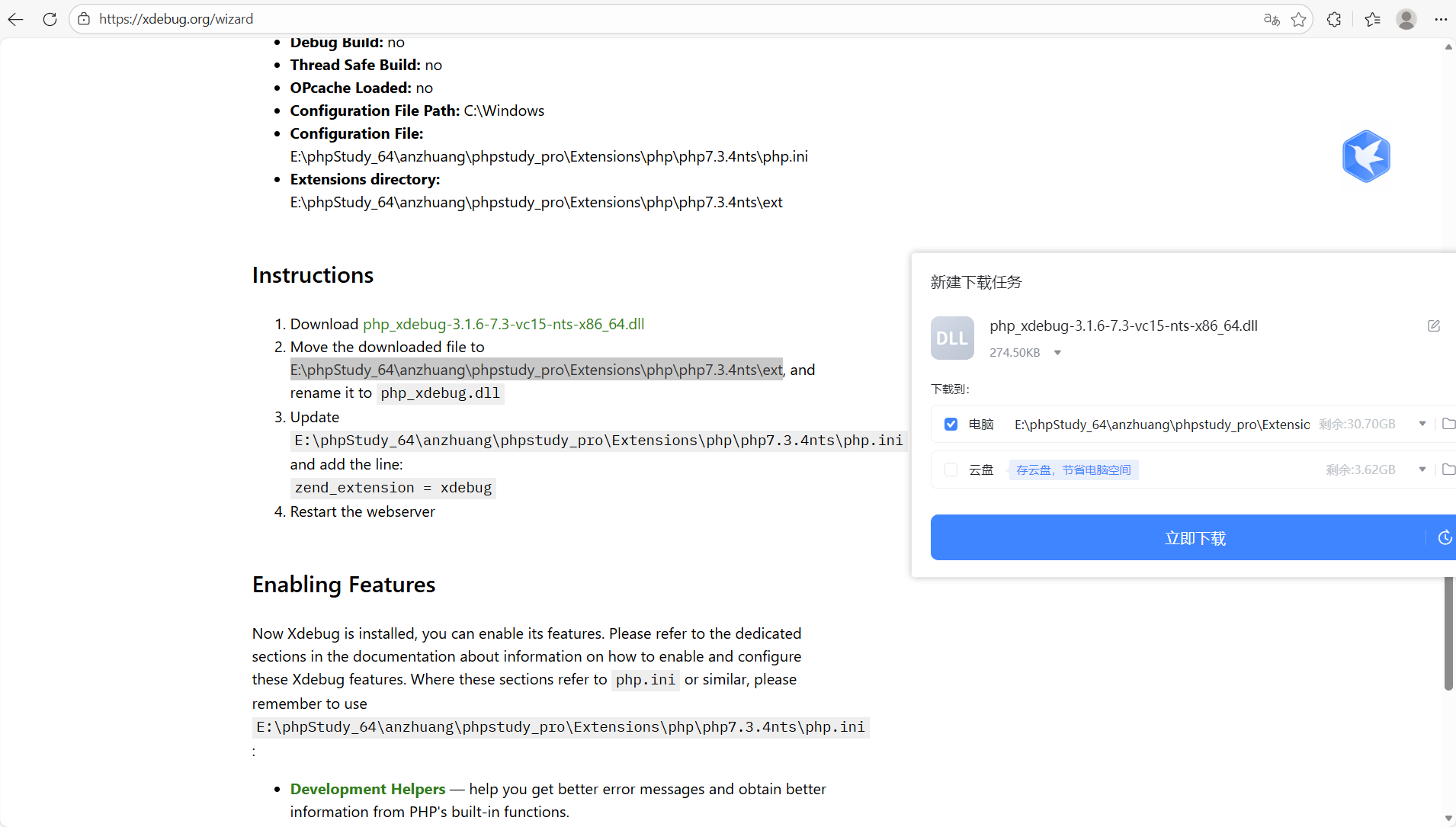Click inline php.ini code in paragraph
This screenshot has width=1456, height=827.
point(645,680)
